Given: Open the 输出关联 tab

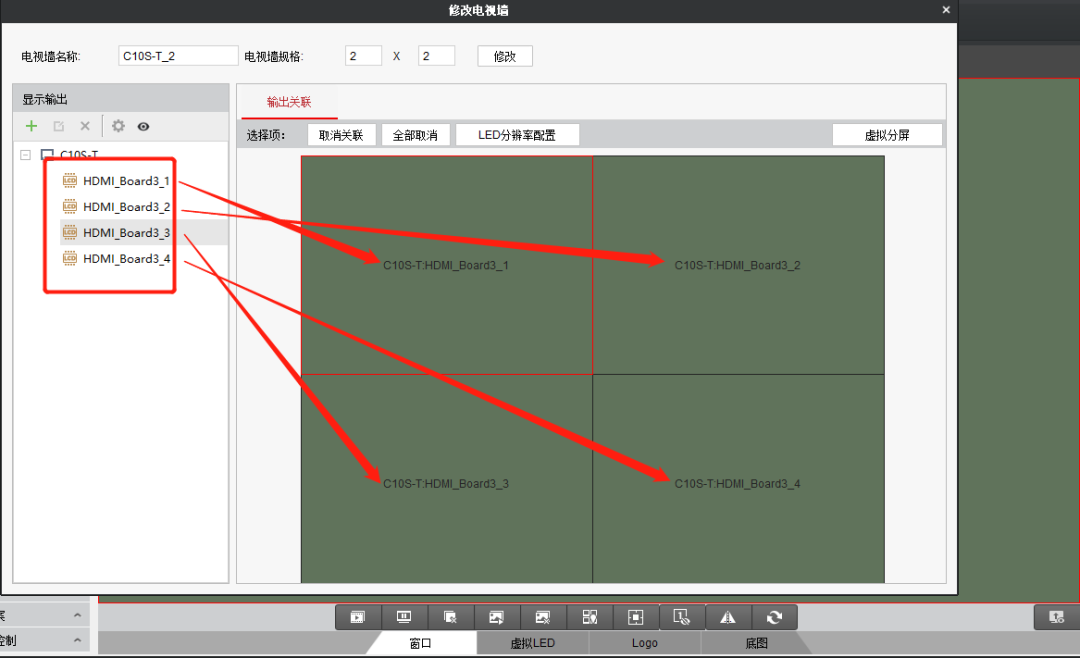Looking at the screenshot, I should (x=289, y=102).
